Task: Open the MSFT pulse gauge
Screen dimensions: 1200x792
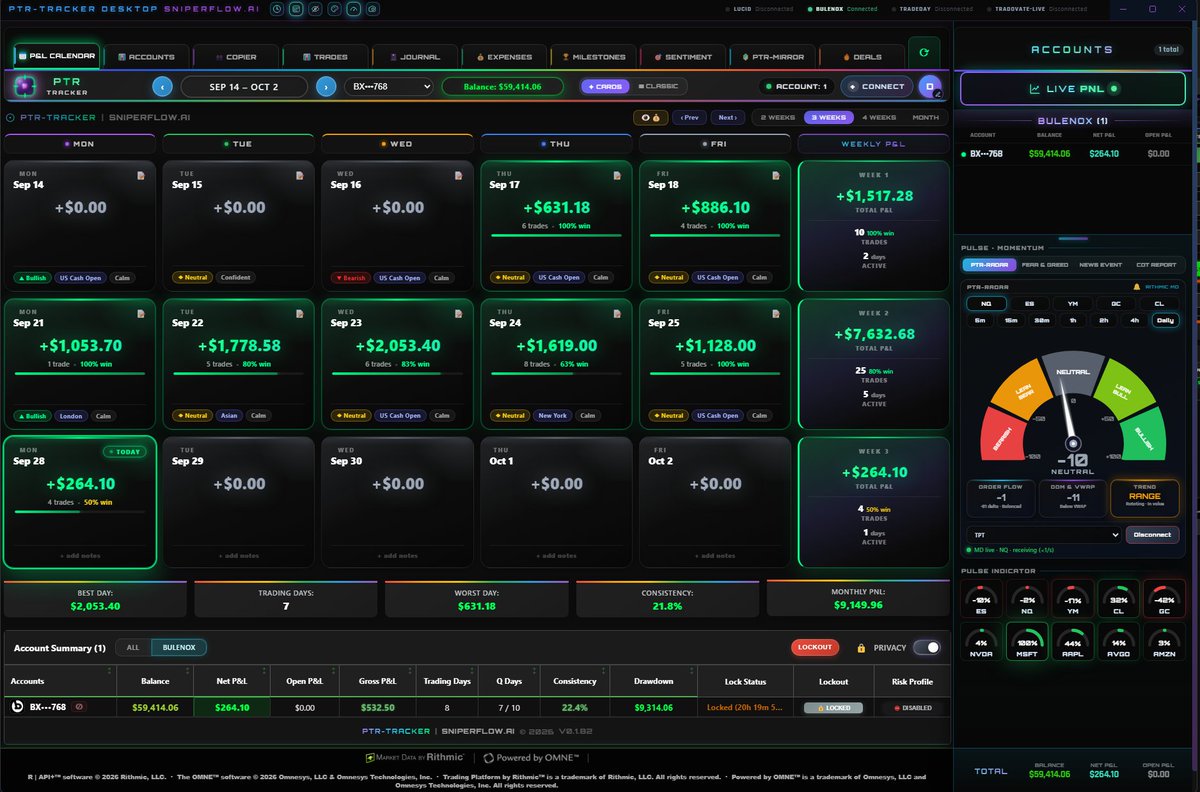Action: coord(1028,642)
